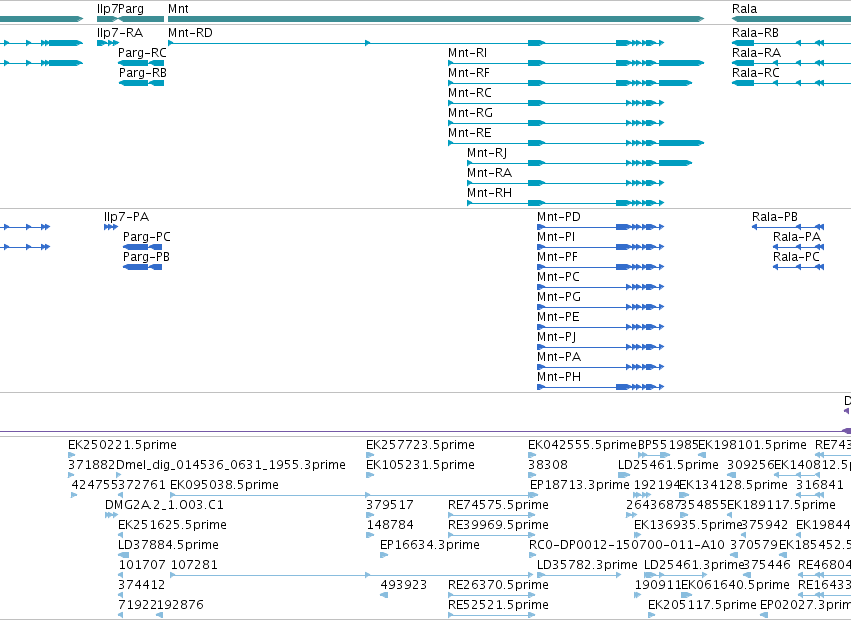Click EST EP16634.3prime
Screen dimensions: 851x620
(430, 545)
